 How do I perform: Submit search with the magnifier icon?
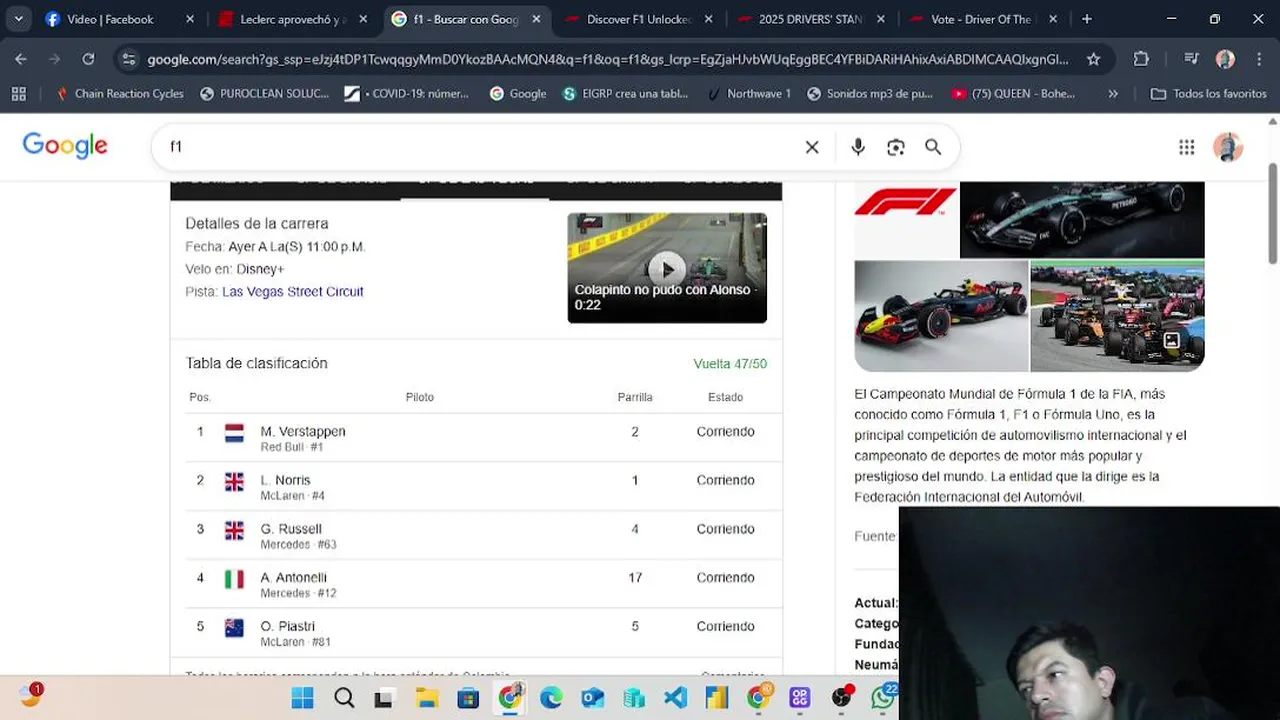933,147
